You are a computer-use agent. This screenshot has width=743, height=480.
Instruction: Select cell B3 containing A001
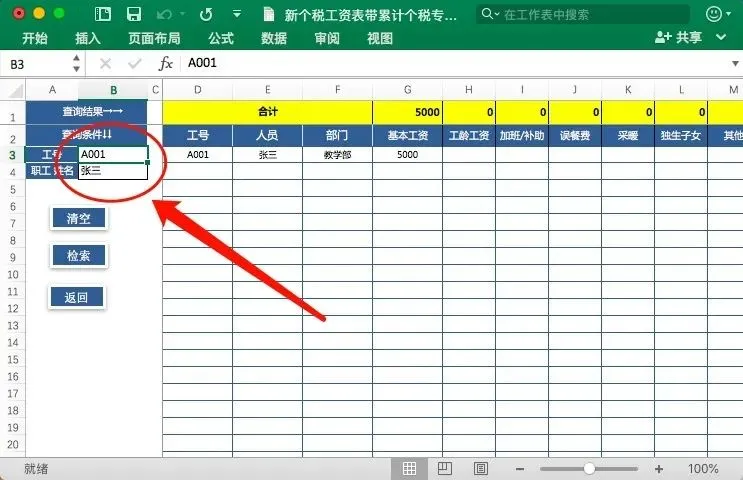click(113, 154)
